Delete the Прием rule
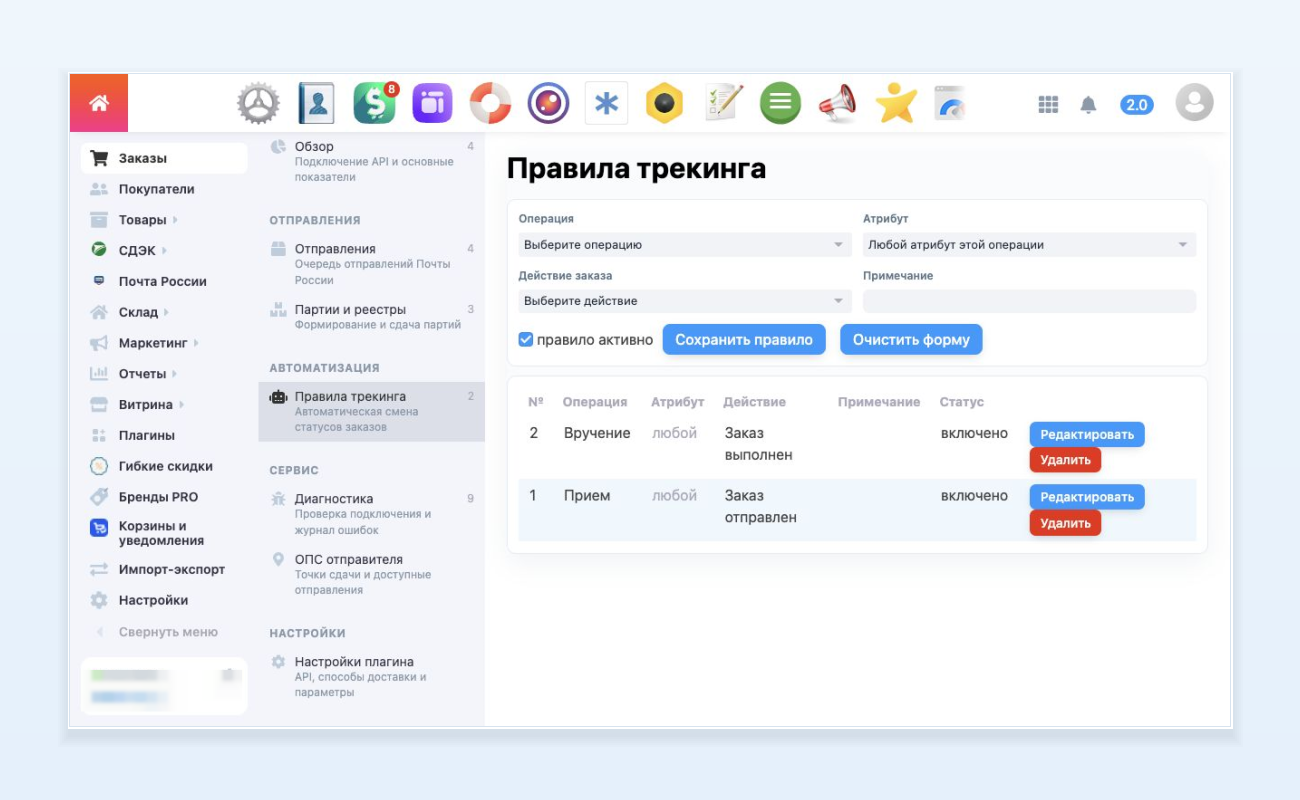 tap(1065, 523)
